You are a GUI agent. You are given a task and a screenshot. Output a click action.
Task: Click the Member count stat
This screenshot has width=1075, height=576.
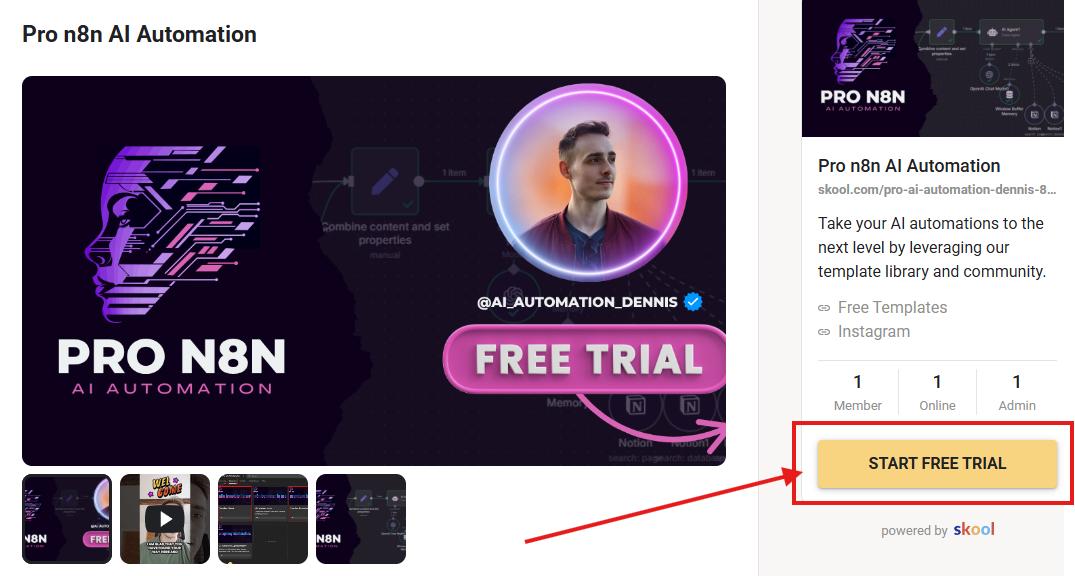click(x=858, y=392)
